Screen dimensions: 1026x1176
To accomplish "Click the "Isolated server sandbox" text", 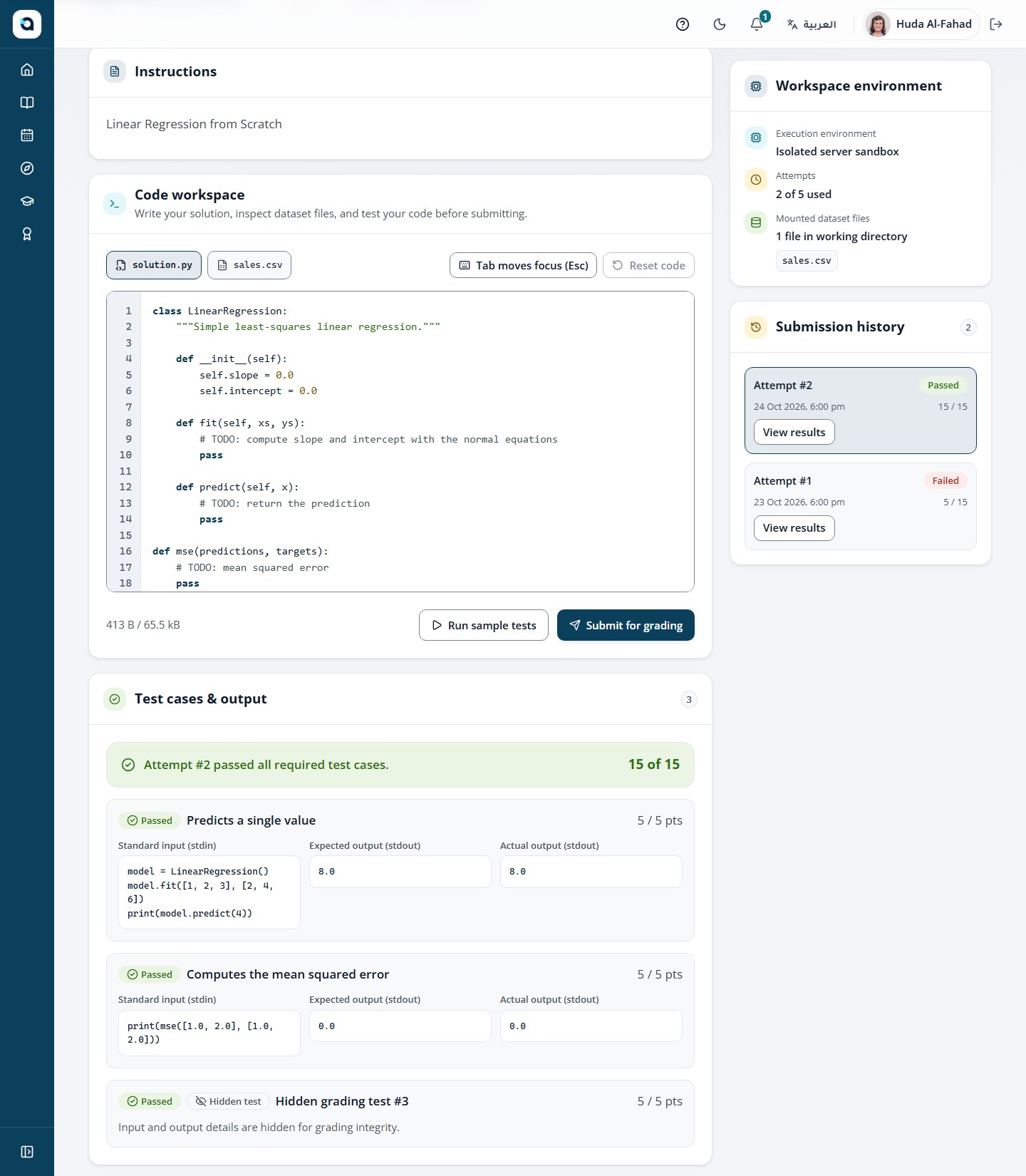I will 837,151.
